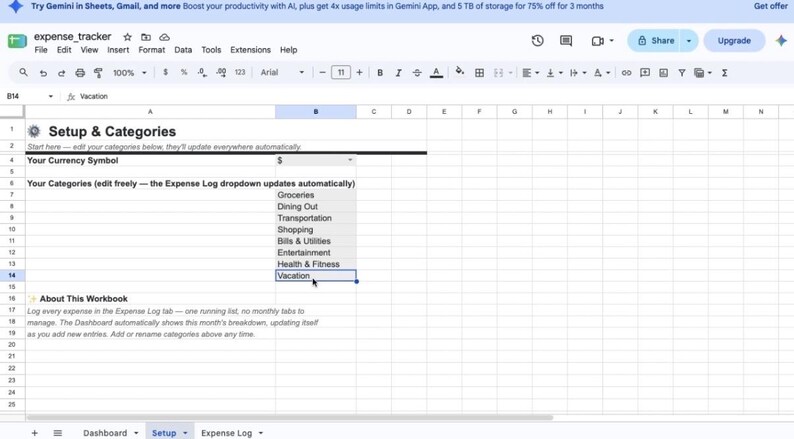Toggle strikethrough formatting
The width and height of the screenshot is (794, 439).
click(417, 73)
